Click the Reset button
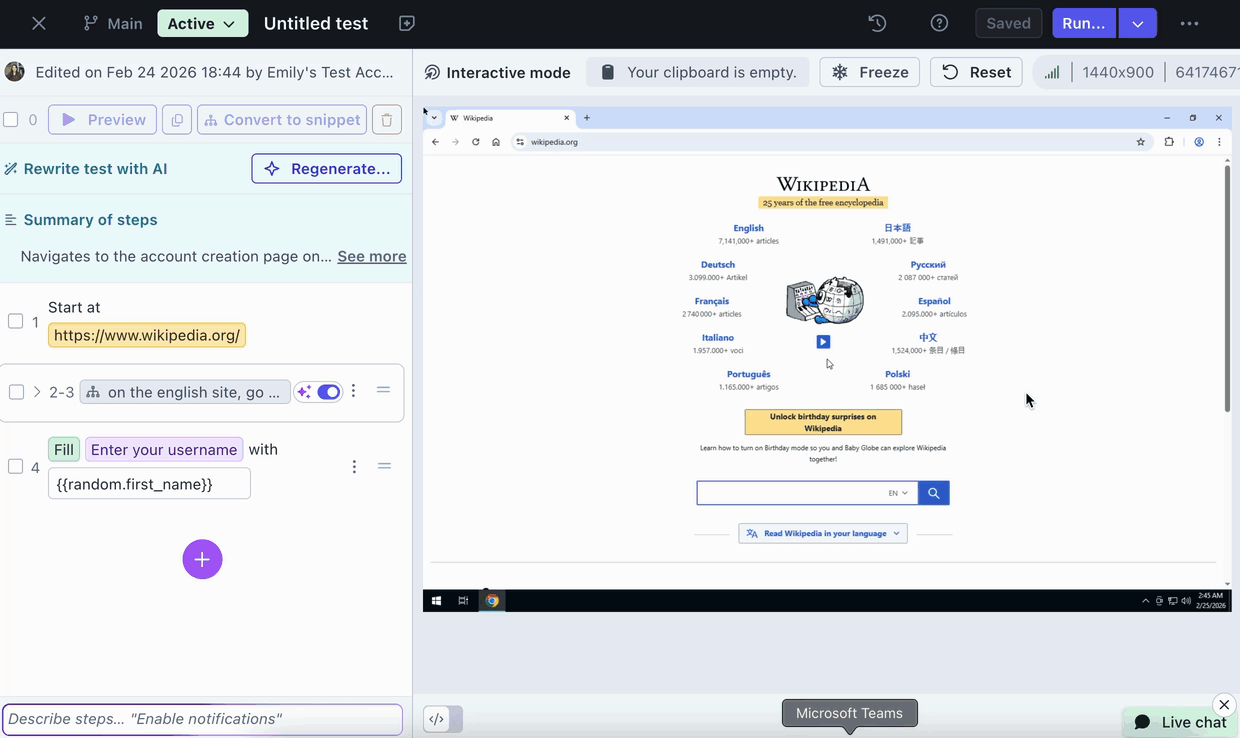 [x=976, y=73]
